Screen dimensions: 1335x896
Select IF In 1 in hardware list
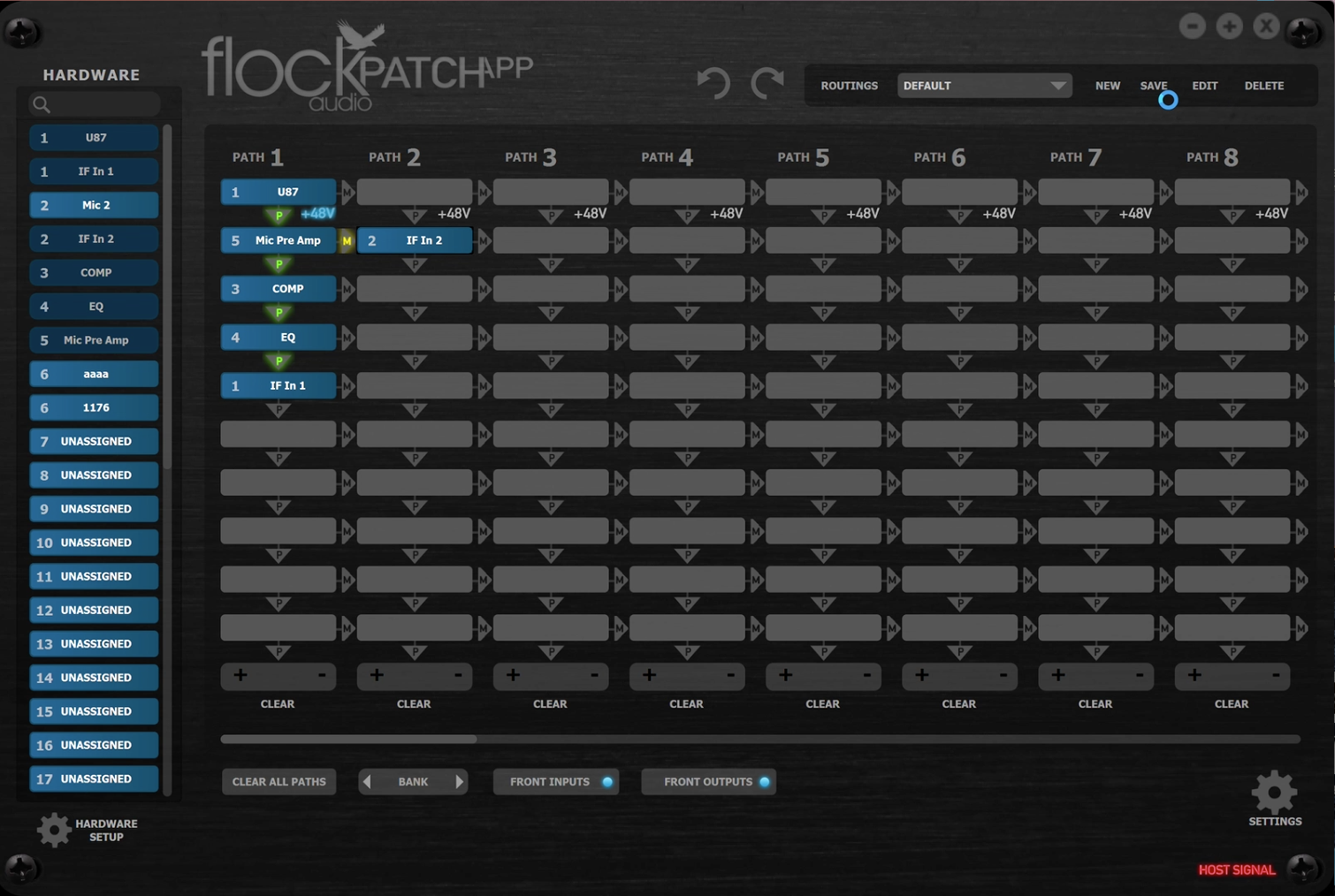(94, 171)
